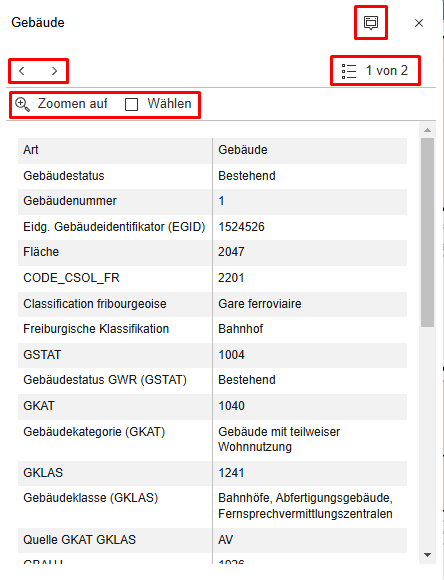The image size is (444, 580).
Task: Select the Gebäudestatus row label
Action: point(64,176)
